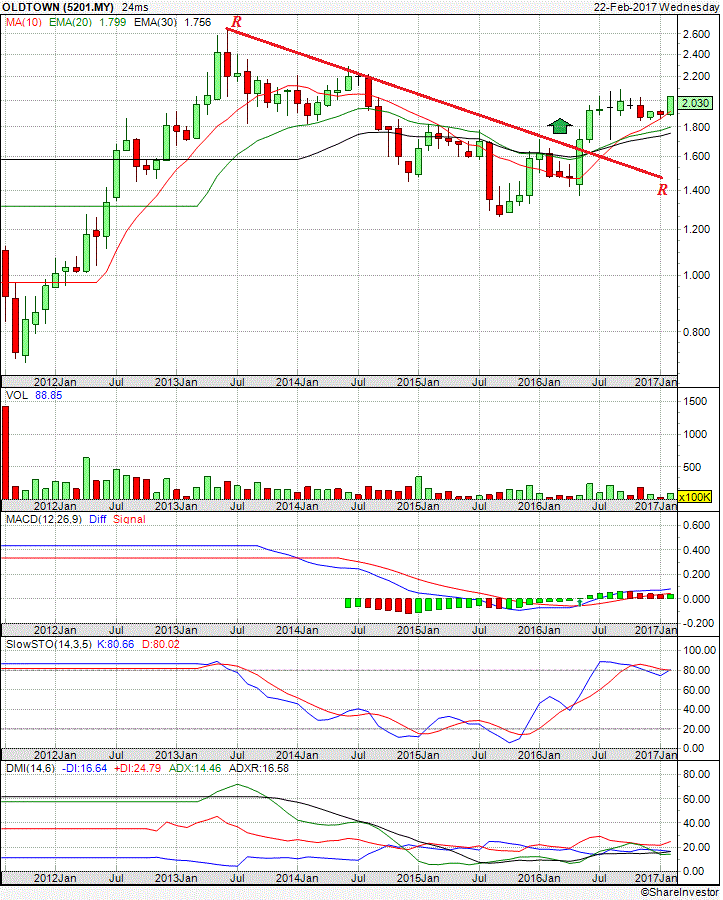Click 2013Jan on the price chart time axis
Image resolution: width=723 pixels, height=900 pixels.
[176, 382]
